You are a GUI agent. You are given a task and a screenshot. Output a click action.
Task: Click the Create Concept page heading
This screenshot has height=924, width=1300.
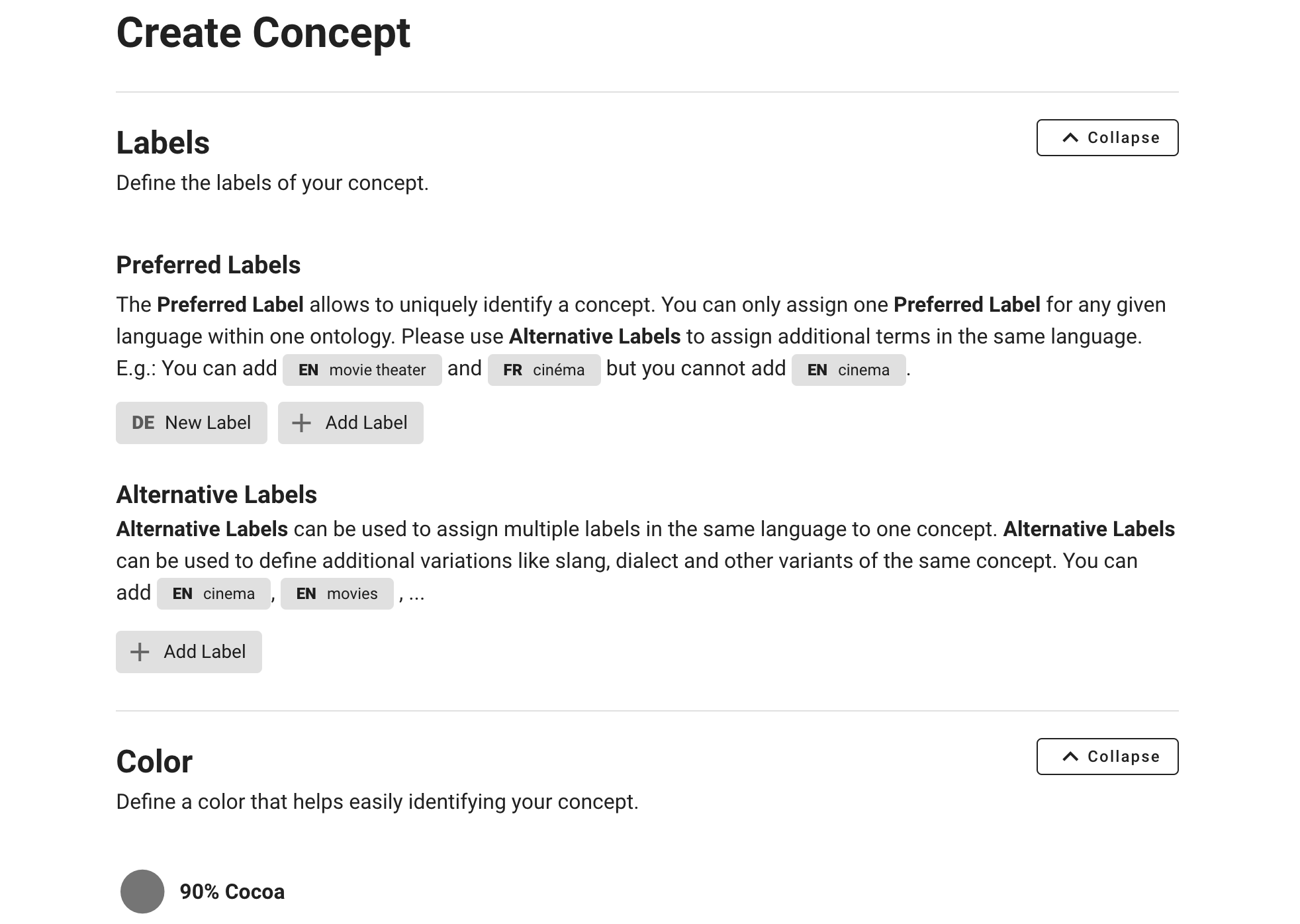point(263,33)
